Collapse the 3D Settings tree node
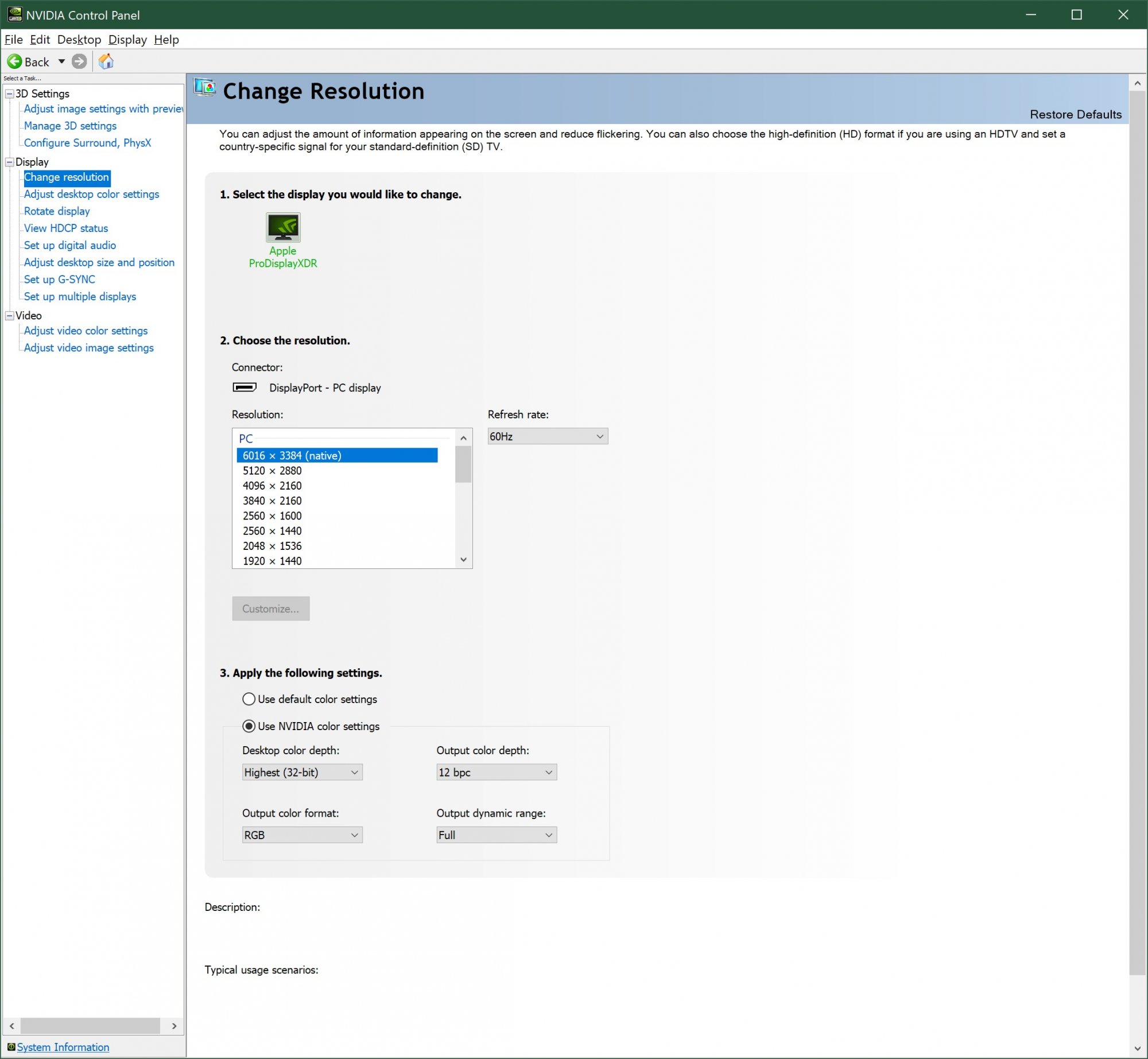 [x=9, y=94]
